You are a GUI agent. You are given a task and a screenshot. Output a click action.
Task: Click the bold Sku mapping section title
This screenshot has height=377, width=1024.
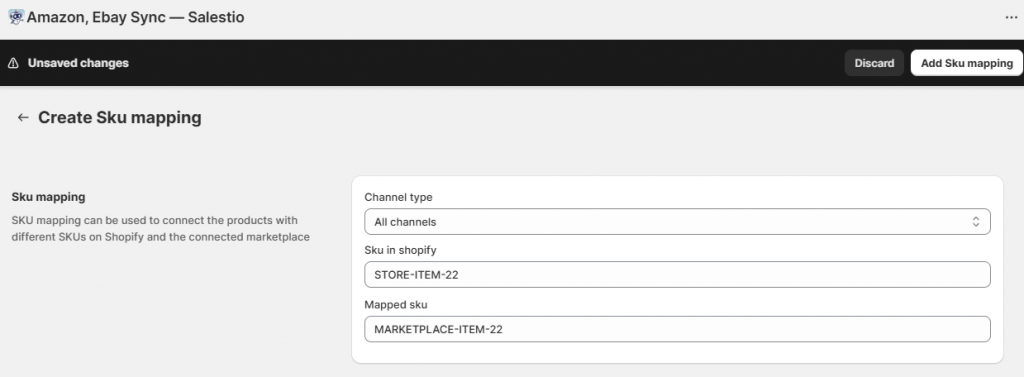click(x=48, y=197)
